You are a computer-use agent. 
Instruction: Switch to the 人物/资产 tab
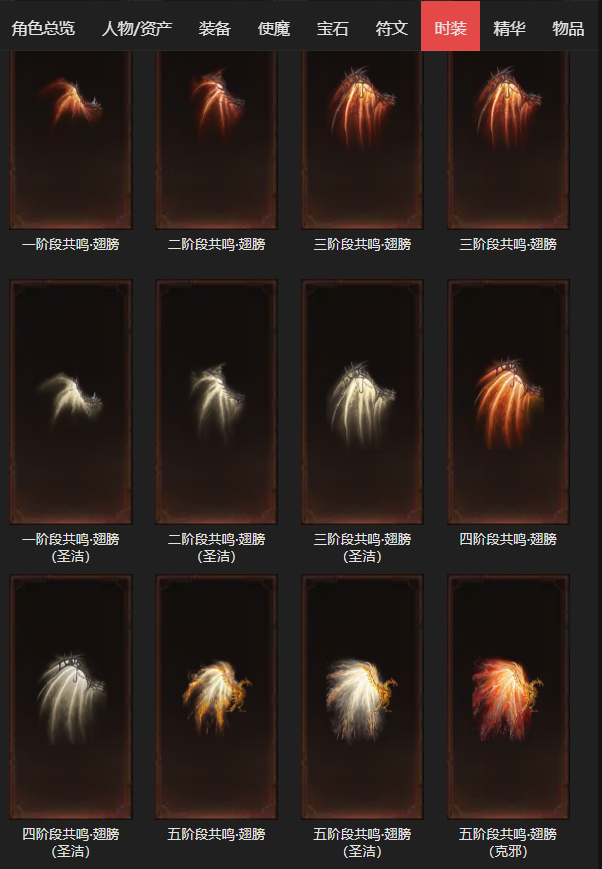click(x=137, y=28)
